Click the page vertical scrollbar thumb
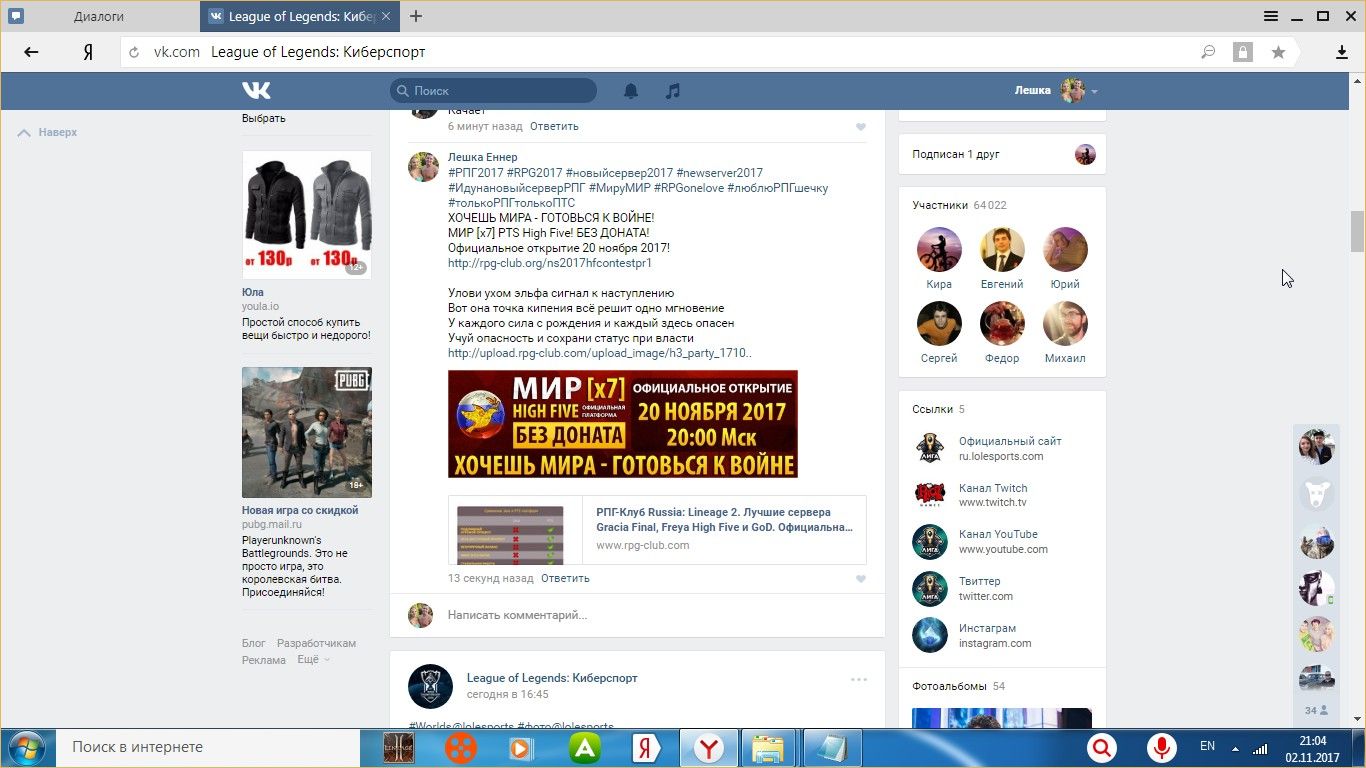 1357,232
